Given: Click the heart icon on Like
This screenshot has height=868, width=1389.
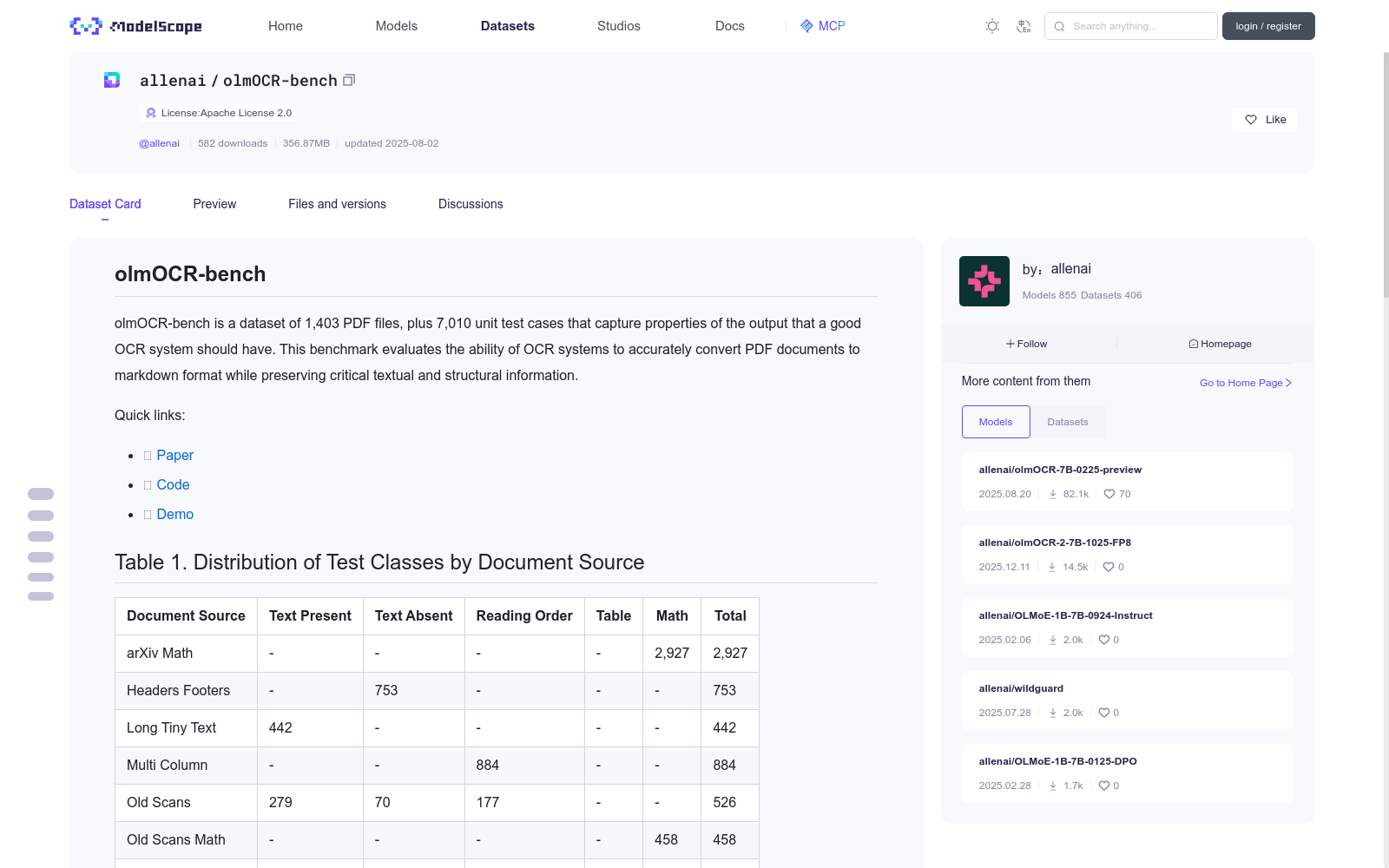Looking at the screenshot, I should [1251, 120].
